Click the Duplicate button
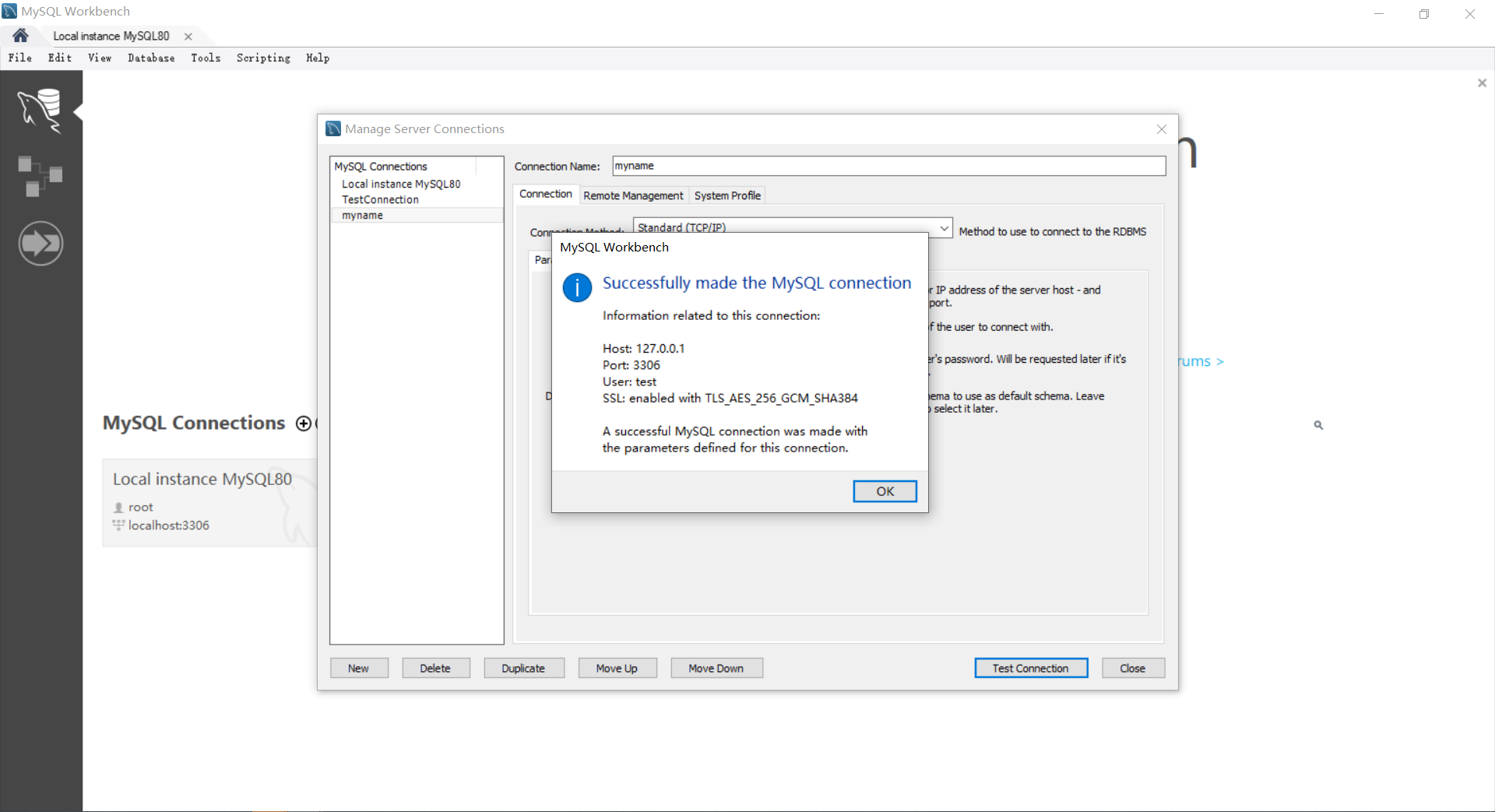This screenshot has width=1495, height=812. (523, 668)
